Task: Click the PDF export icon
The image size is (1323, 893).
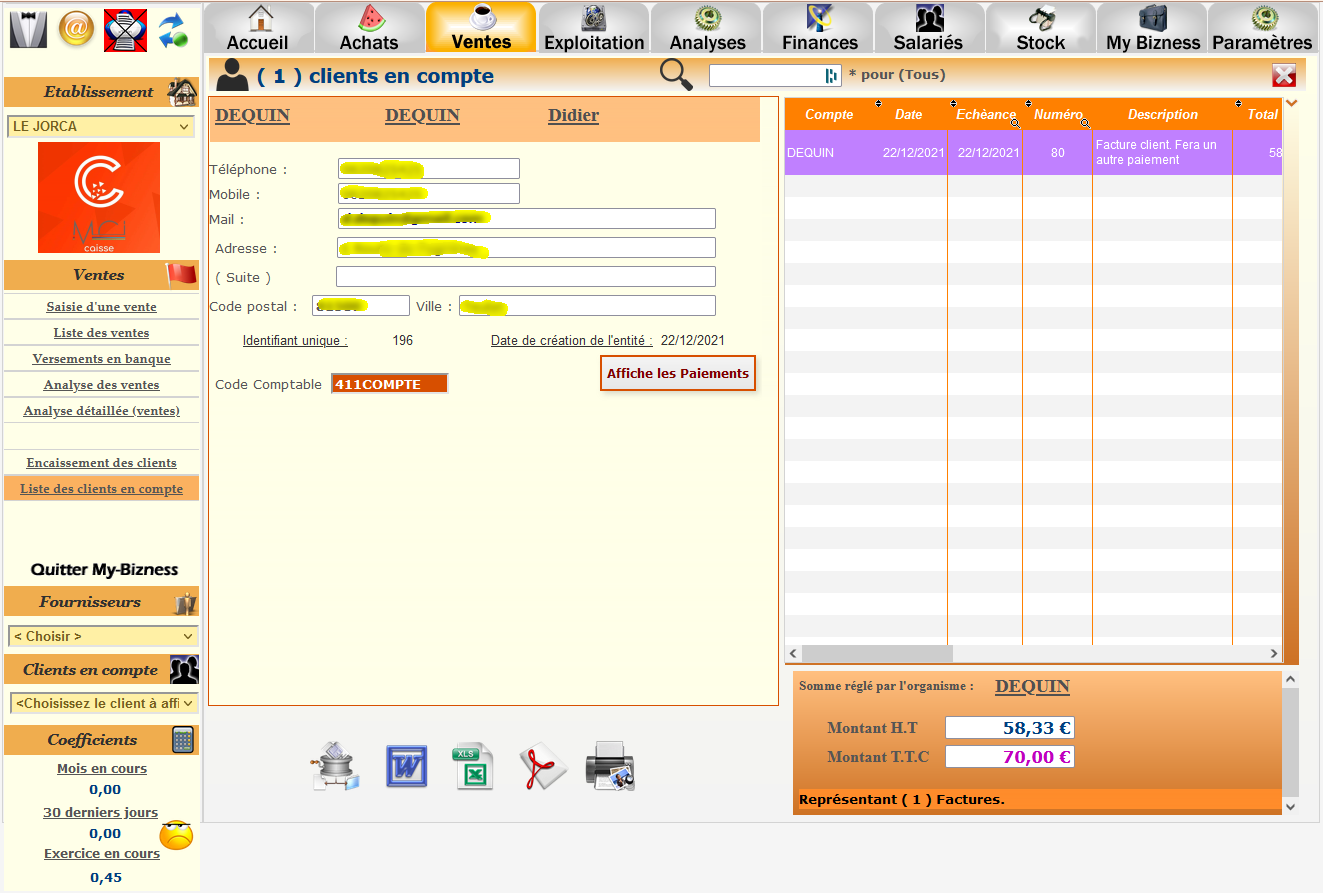Action: click(x=542, y=767)
